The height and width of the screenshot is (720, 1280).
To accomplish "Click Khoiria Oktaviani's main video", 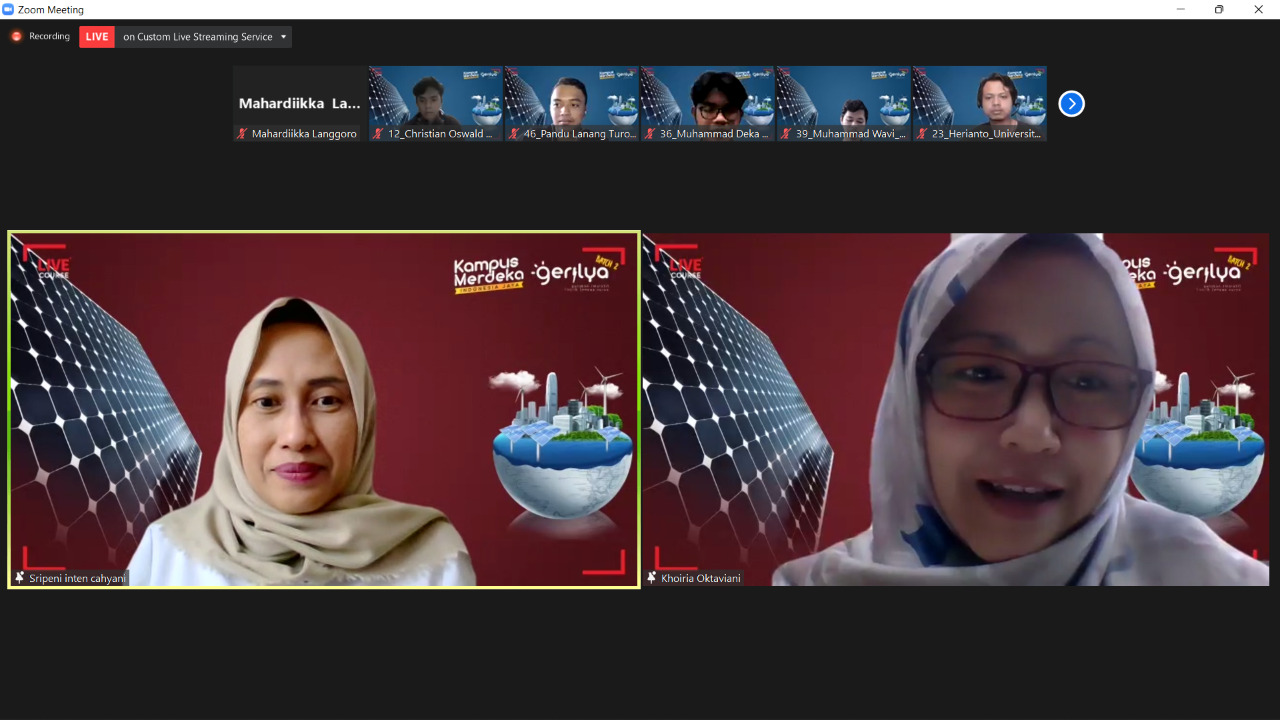I will coord(955,410).
